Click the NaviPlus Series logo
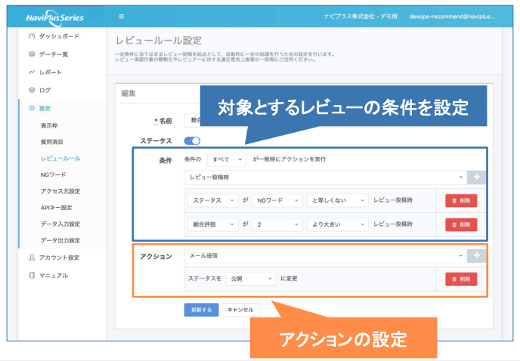The image size is (520, 361). pos(55,17)
